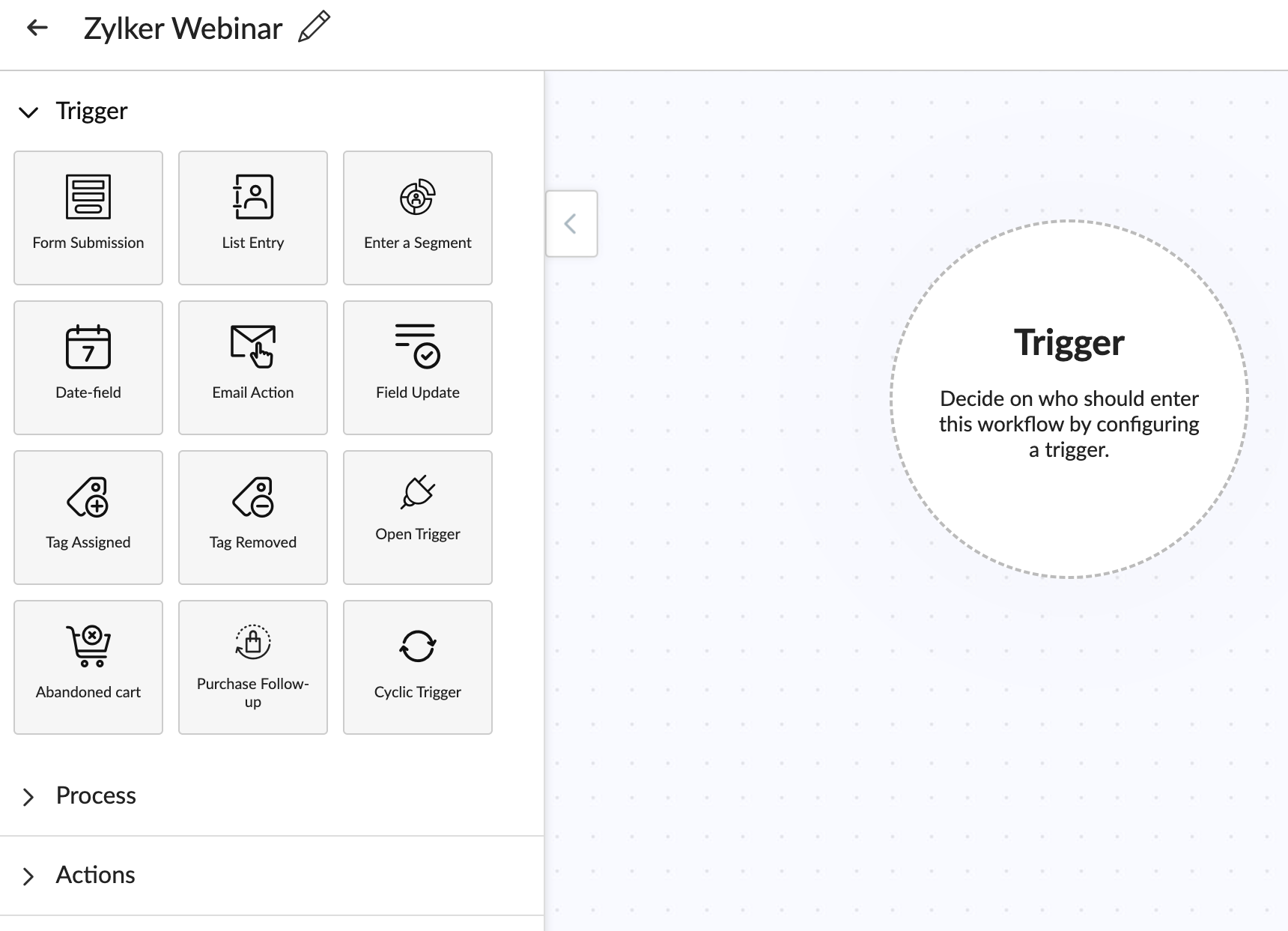Image resolution: width=1288 pixels, height=931 pixels.
Task: Click the Abandoned cart label
Action: [88, 692]
